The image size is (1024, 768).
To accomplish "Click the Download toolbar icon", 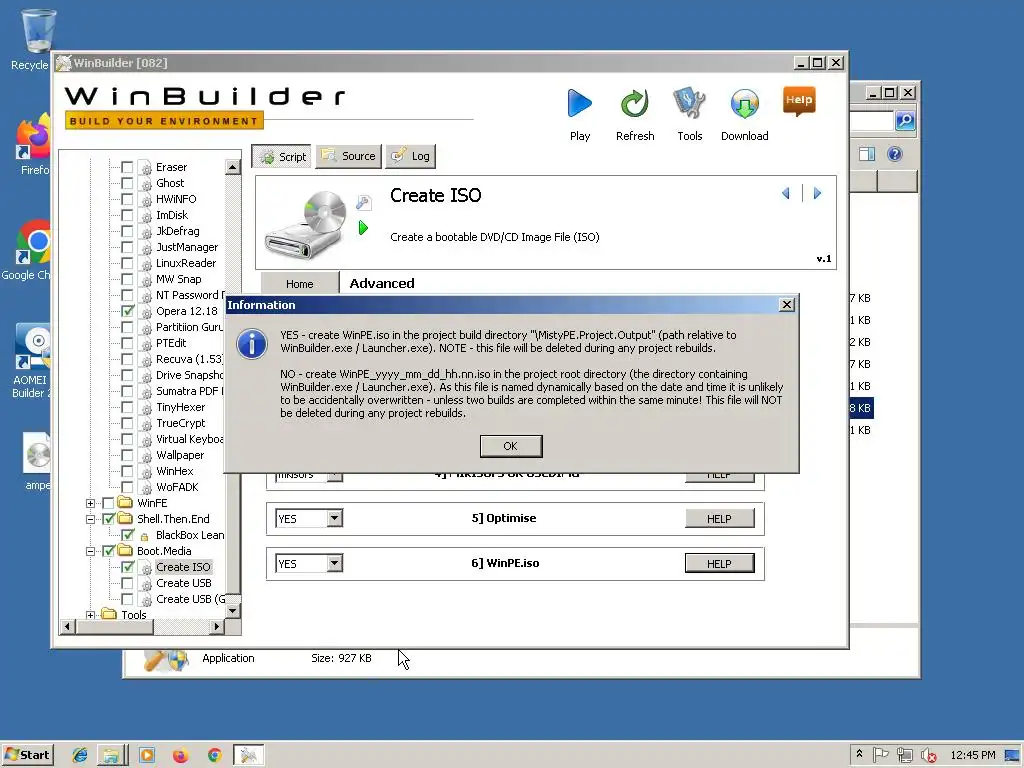I will 744,104.
